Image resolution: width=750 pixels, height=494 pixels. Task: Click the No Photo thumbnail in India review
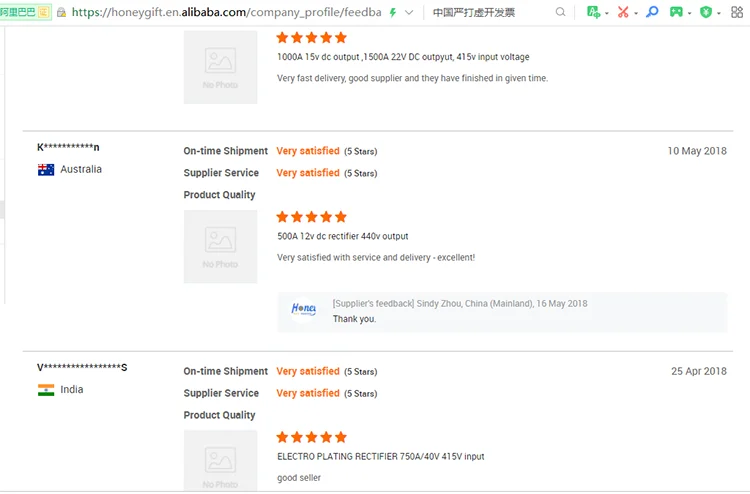[220, 462]
